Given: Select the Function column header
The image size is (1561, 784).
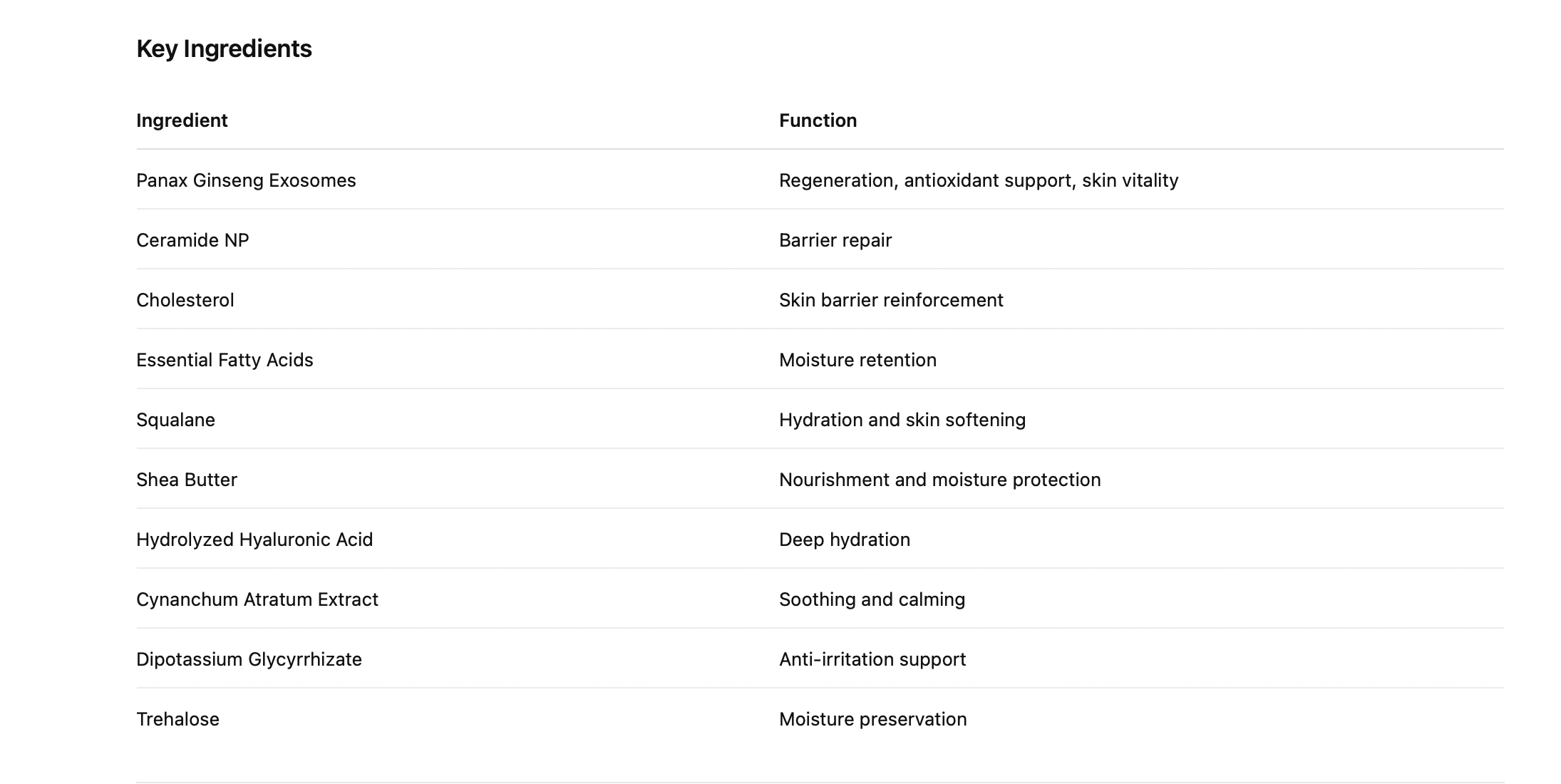Looking at the screenshot, I should click(x=818, y=120).
